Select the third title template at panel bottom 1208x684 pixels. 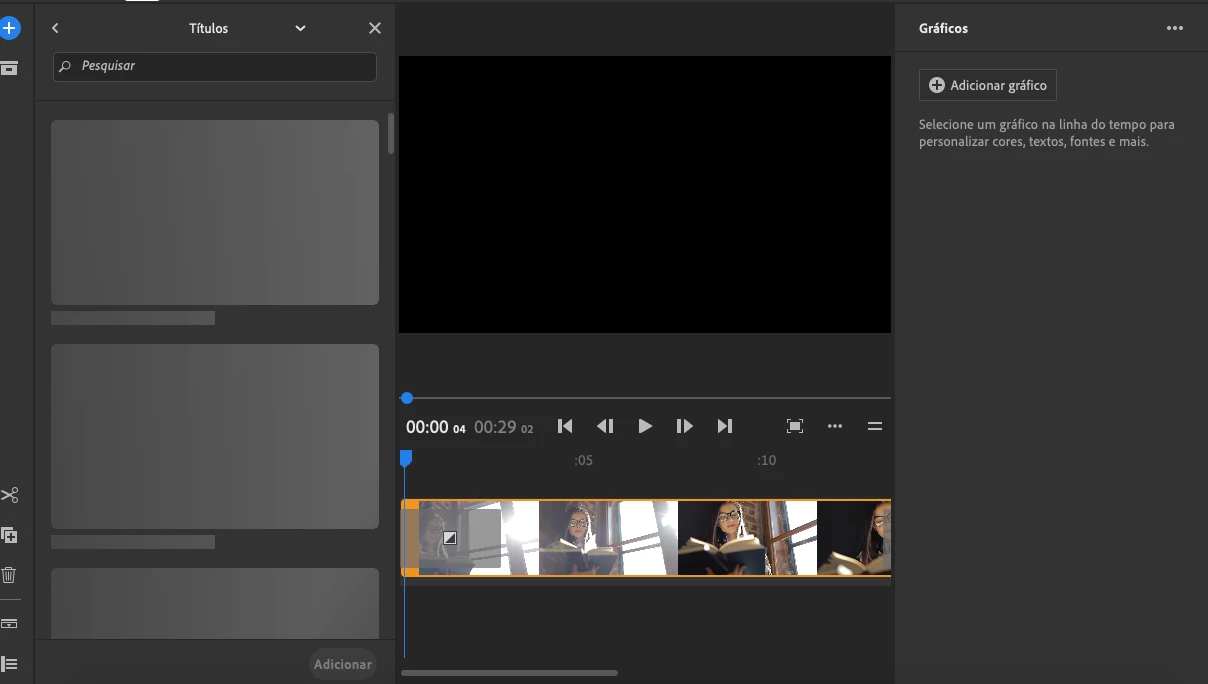click(215, 603)
